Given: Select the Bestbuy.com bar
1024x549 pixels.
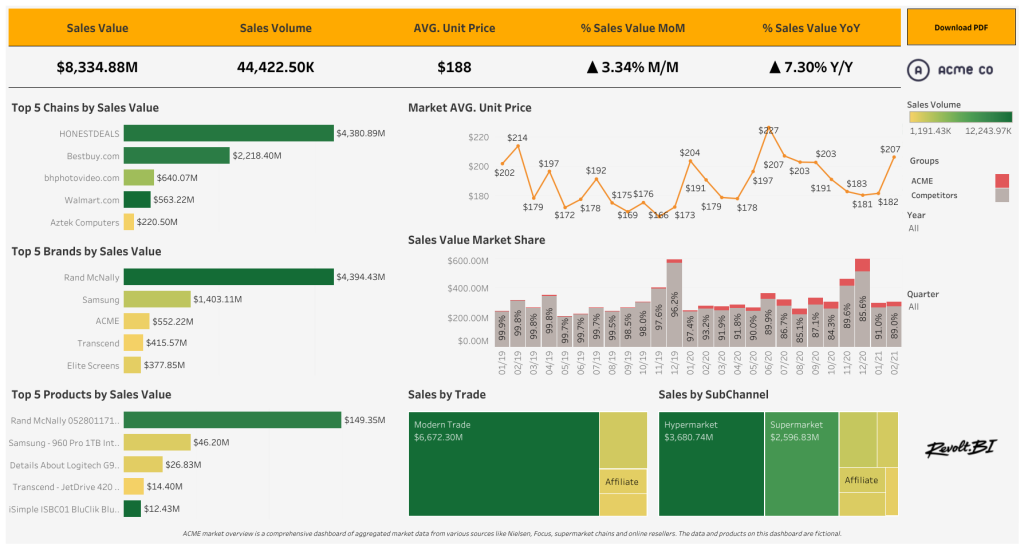Looking at the screenshot, I should [x=176, y=155].
